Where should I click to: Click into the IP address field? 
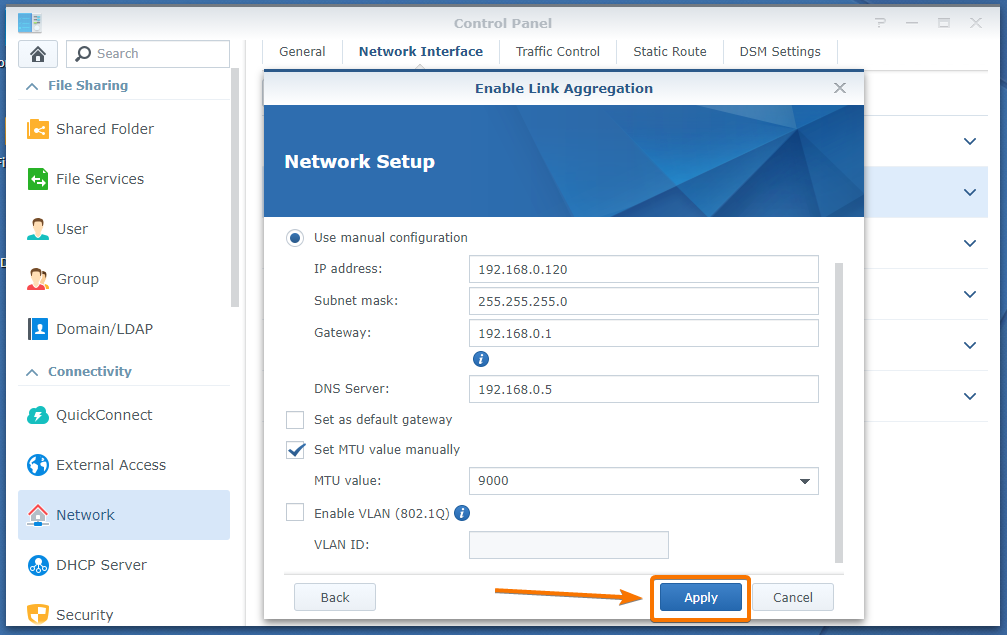643,269
